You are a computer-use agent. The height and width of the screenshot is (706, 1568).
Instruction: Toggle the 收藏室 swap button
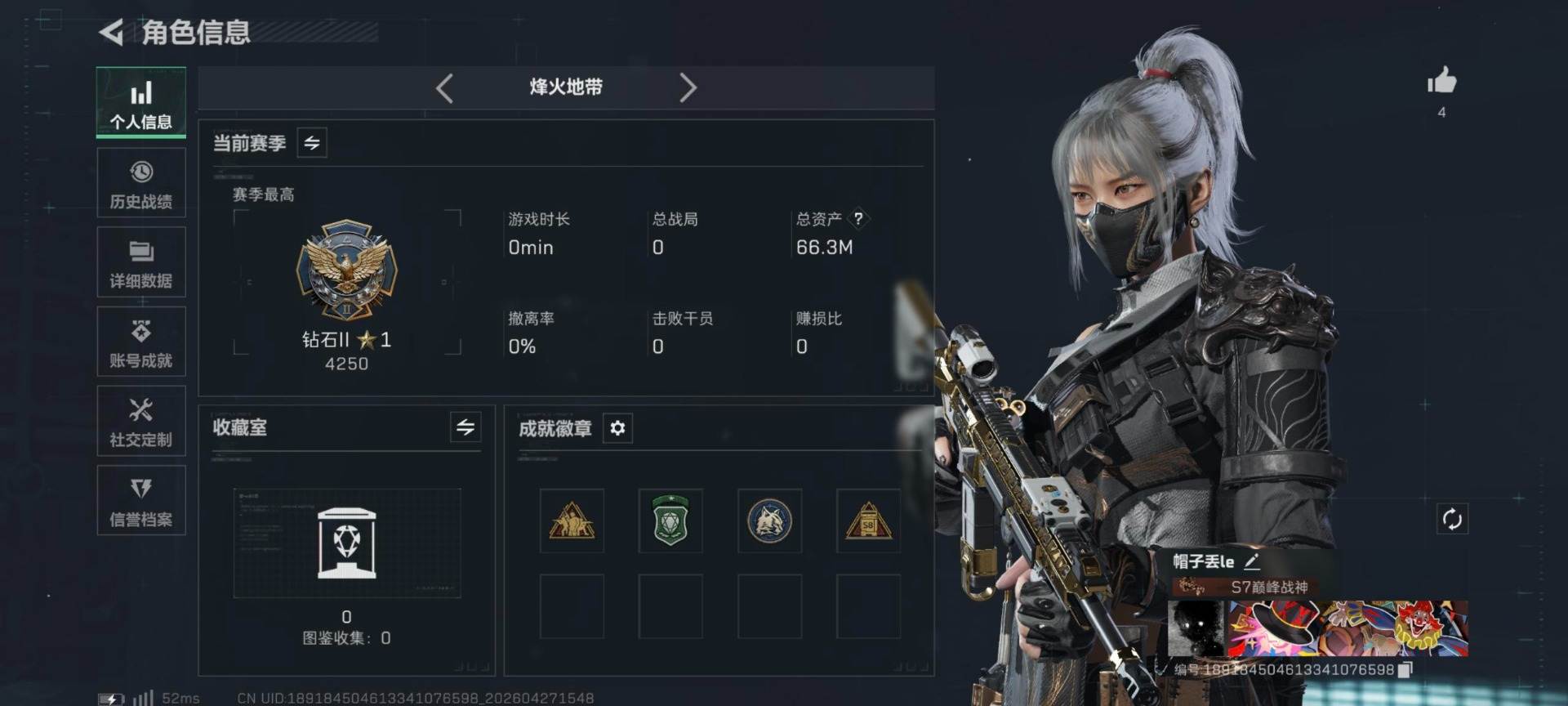pyautogui.click(x=465, y=427)
